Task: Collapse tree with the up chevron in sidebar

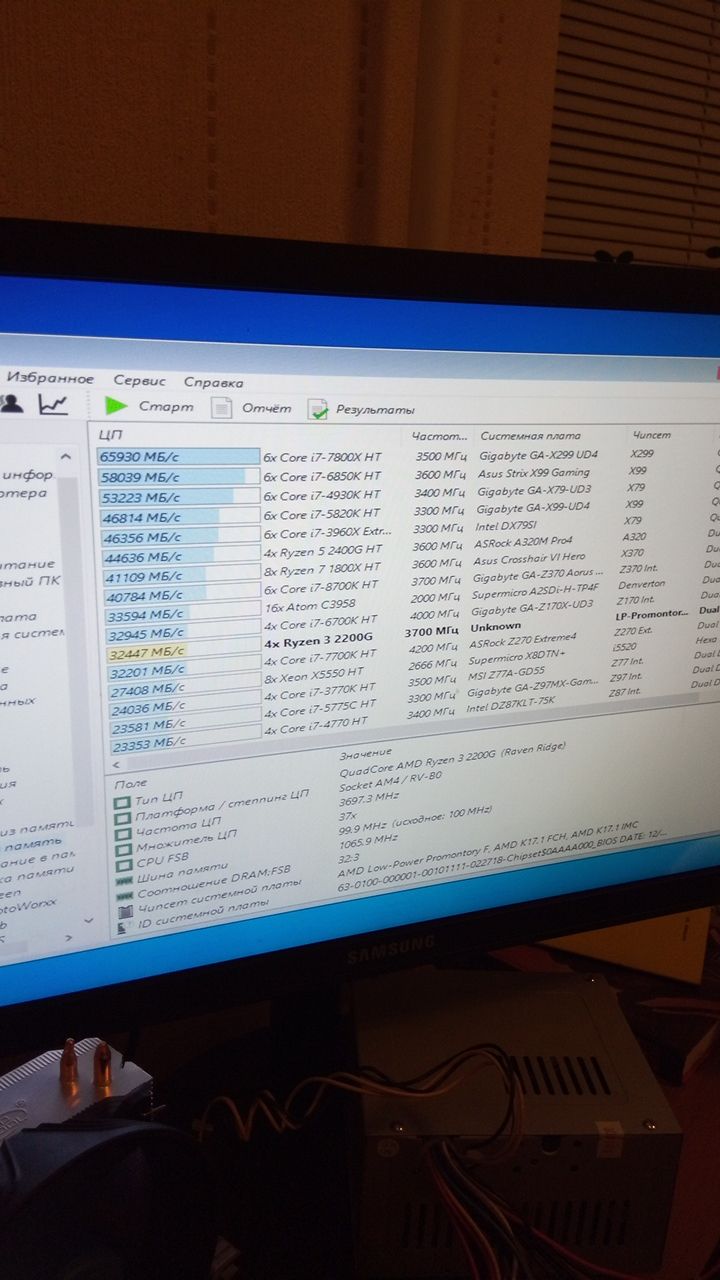Action: (66, 457)
